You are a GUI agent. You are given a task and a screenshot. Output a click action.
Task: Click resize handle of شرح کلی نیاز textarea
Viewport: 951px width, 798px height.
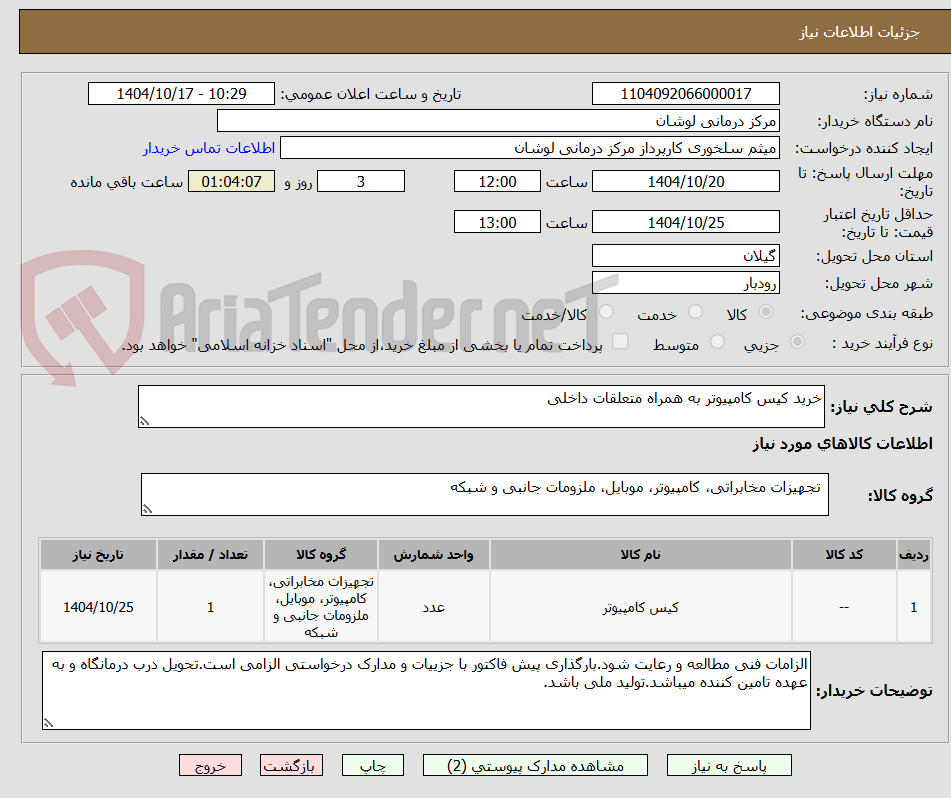tap(144, 421)
